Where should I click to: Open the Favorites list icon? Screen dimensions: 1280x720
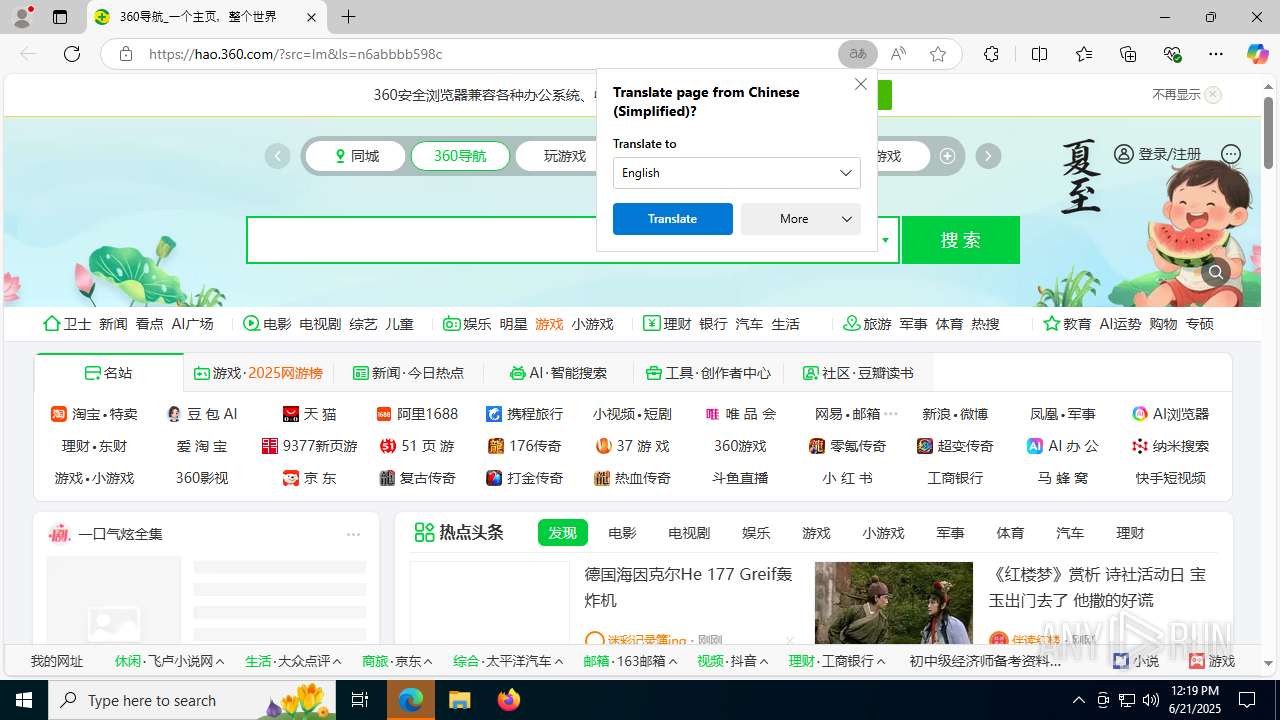coord(1084,54)
